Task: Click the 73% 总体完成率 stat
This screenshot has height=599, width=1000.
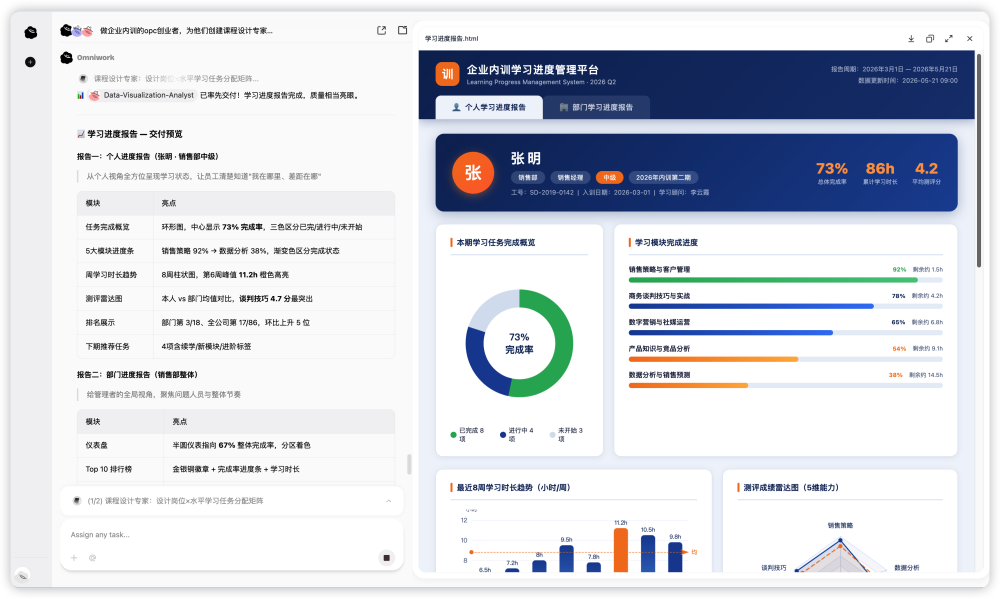Action: (832, 173)
